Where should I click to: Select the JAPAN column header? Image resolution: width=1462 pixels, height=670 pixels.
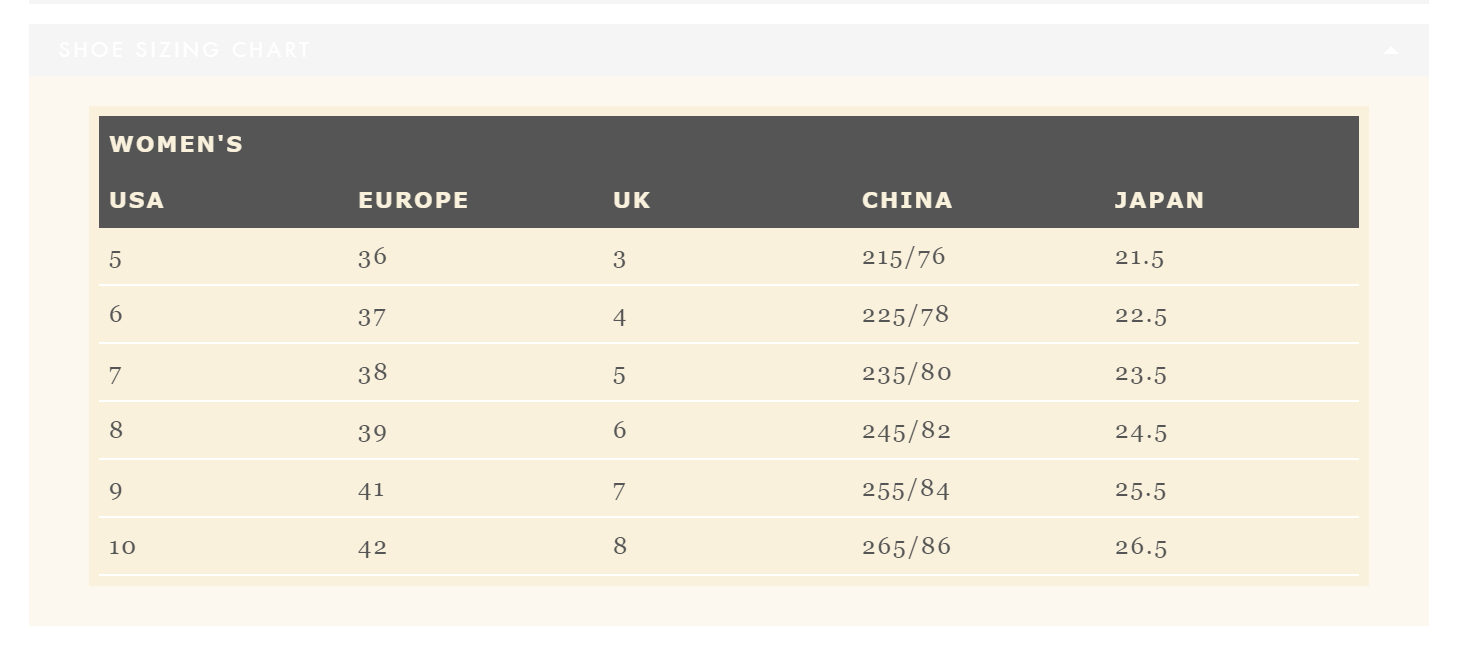(1159, 200)
